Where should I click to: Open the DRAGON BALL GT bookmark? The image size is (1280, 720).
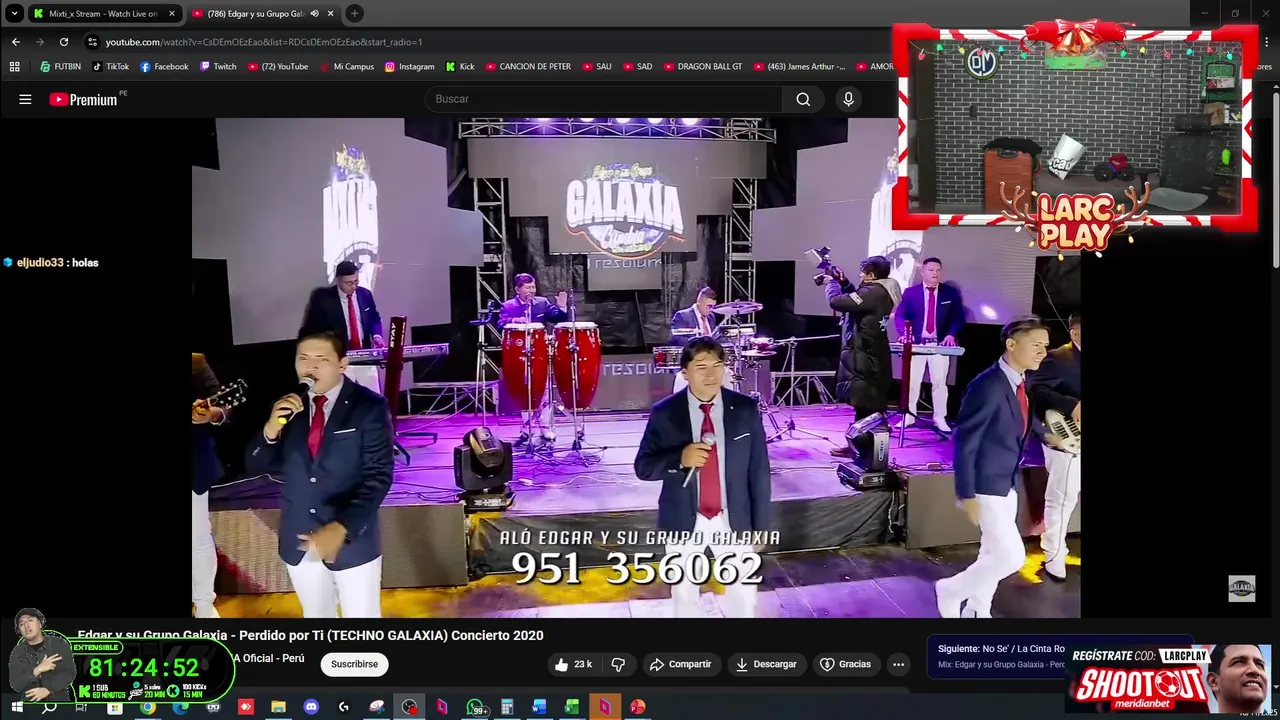pyautogui.click(x=702, y=67)
